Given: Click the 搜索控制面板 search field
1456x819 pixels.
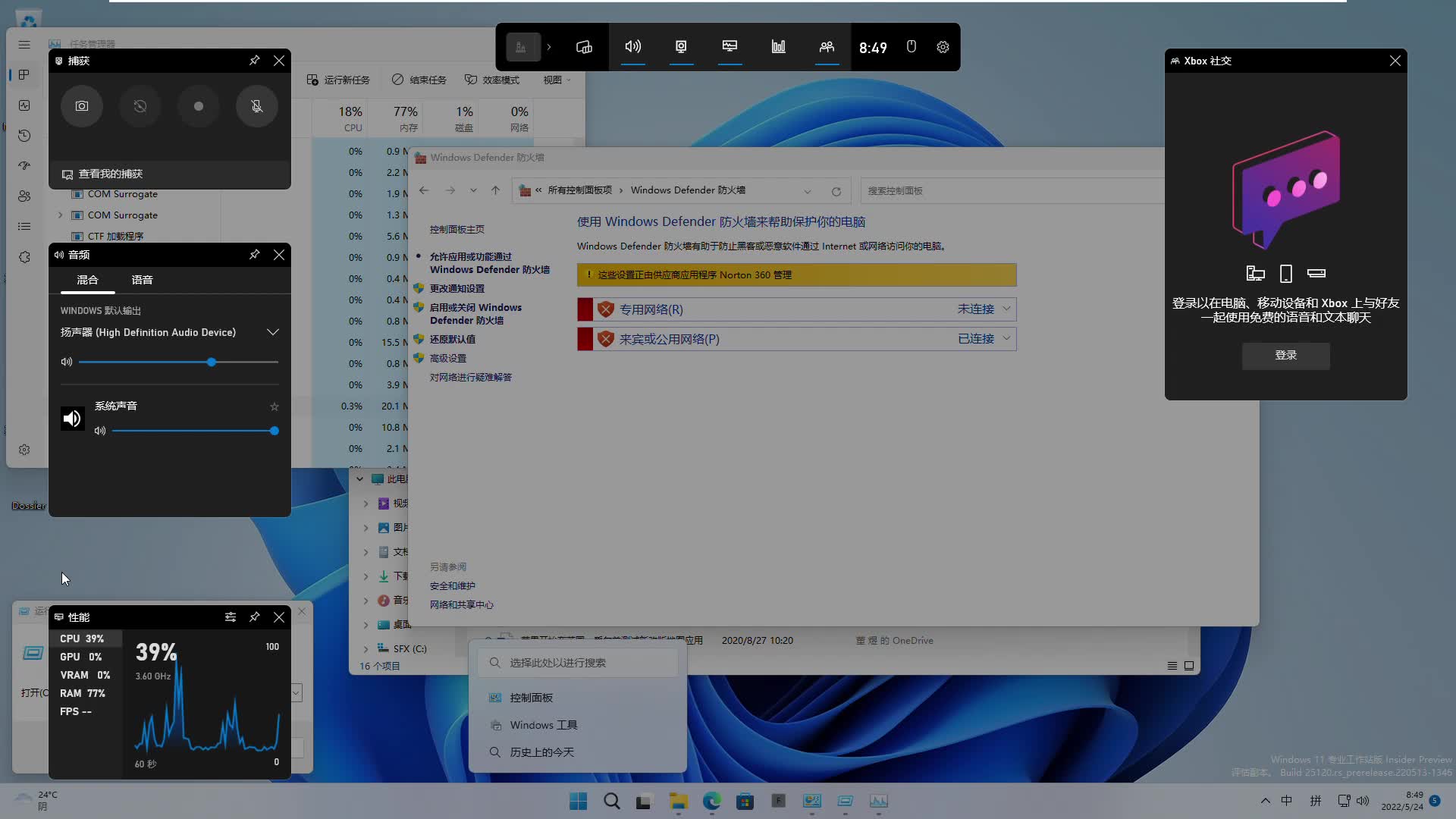Looking at the screenshot, I should click(986, 190).
